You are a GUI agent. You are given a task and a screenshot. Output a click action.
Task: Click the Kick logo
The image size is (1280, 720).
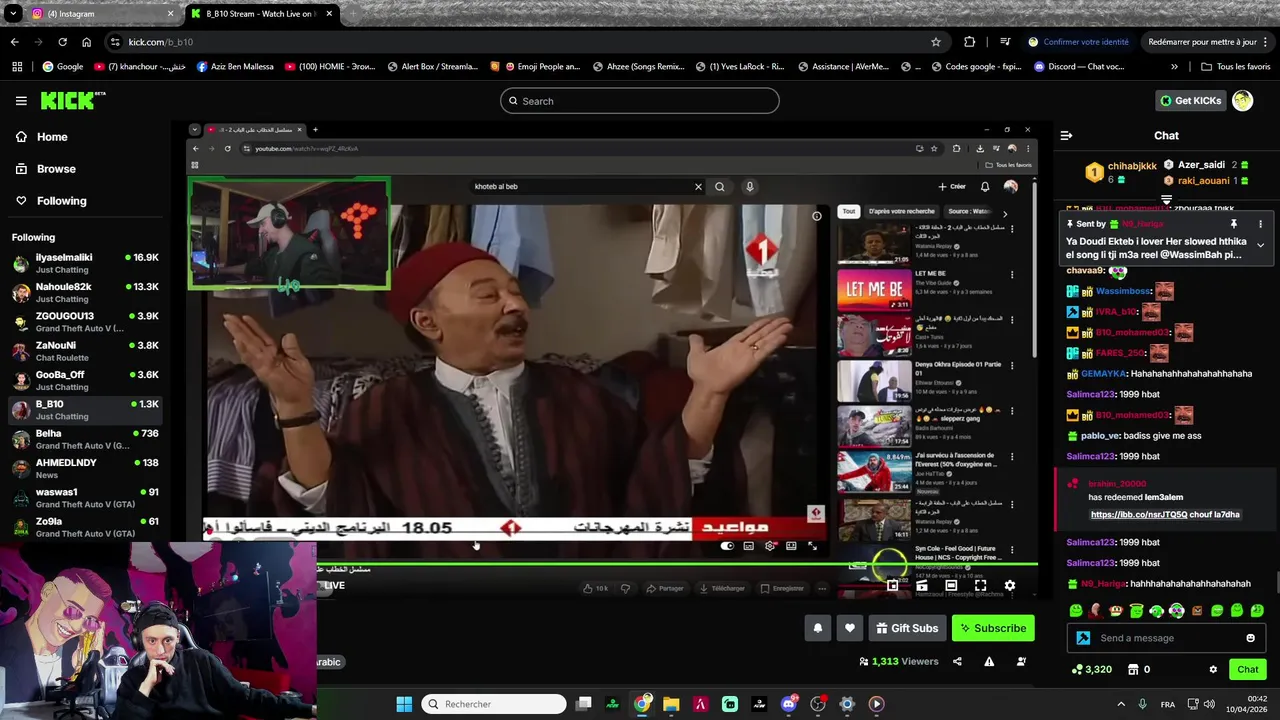[72, 100]
